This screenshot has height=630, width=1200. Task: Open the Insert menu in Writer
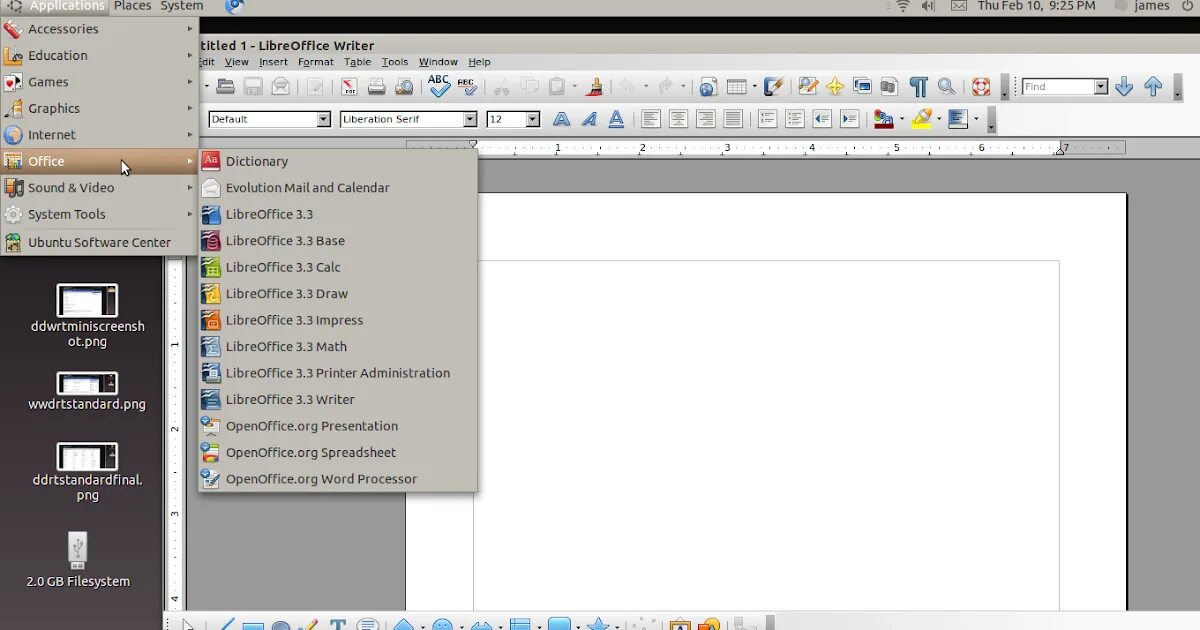273,62
